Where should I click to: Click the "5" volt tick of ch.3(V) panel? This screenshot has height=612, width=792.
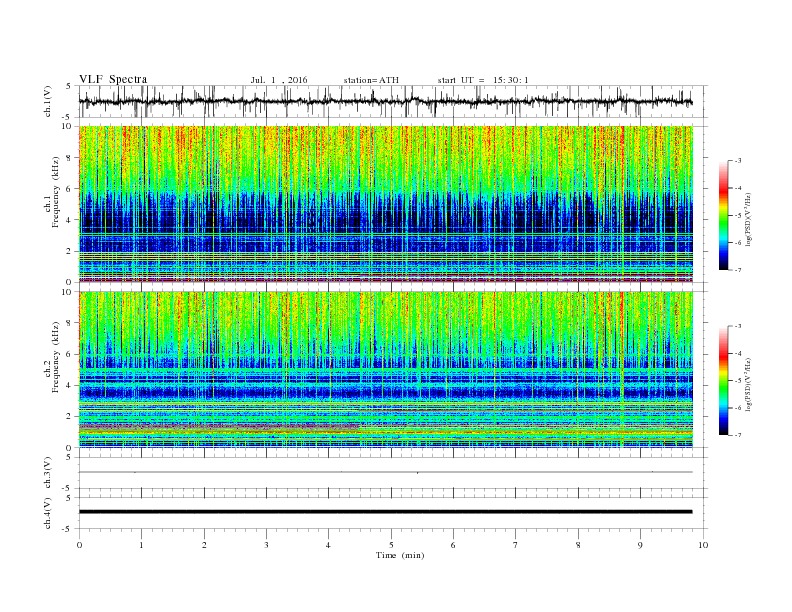click(69, 457)
